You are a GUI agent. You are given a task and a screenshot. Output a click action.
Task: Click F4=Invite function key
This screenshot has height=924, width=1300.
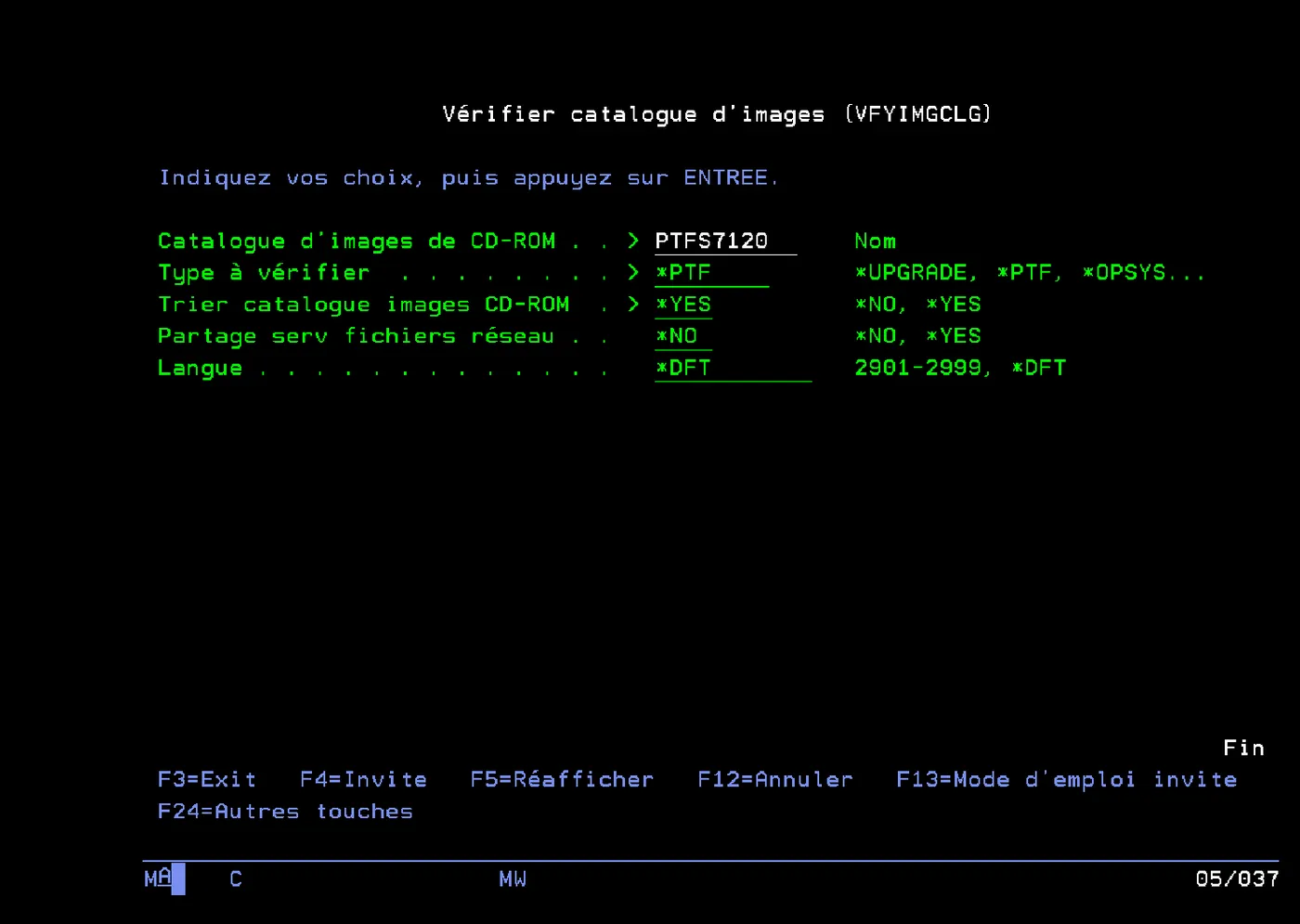tap(363, 780)
